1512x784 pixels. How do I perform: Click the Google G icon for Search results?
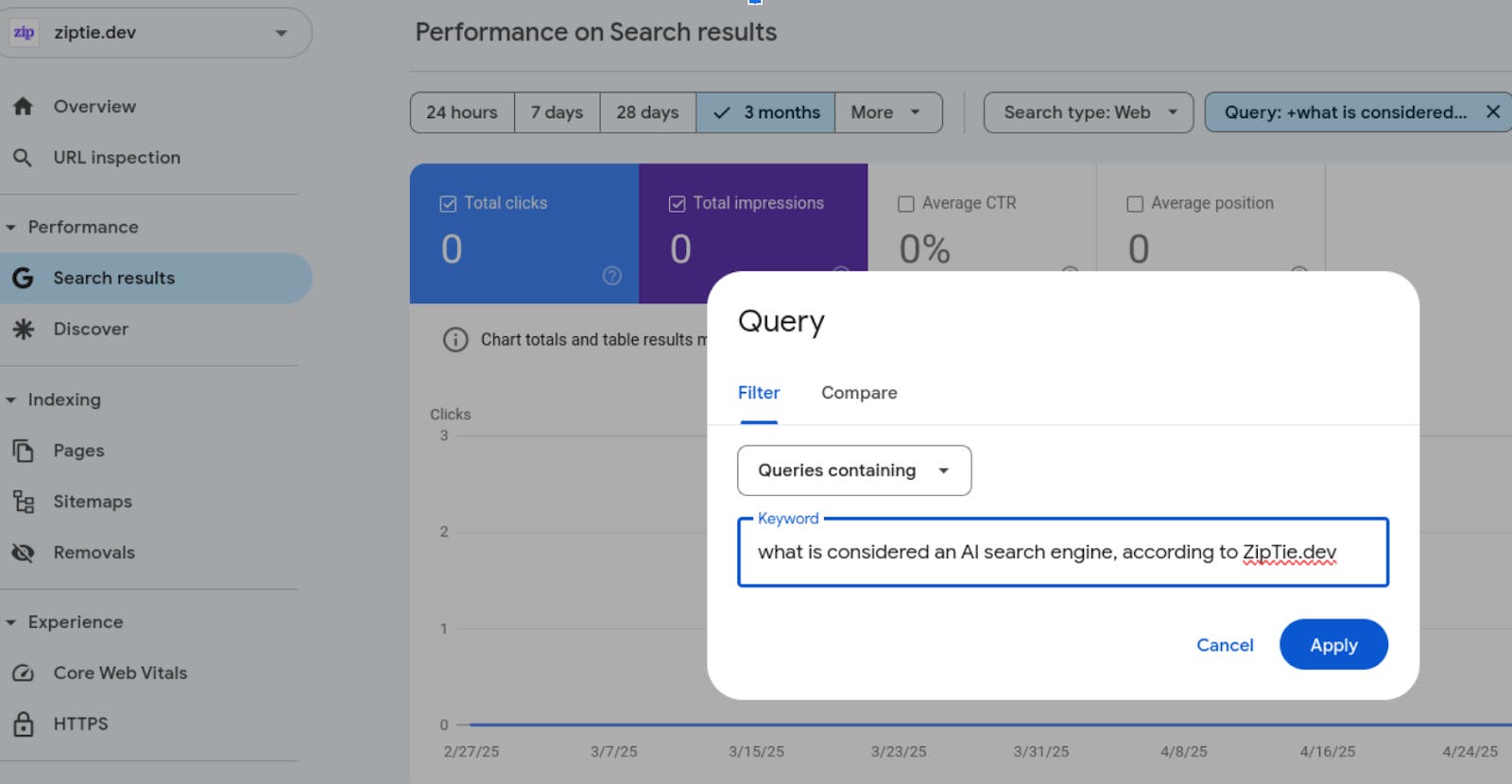click(24, 278)
